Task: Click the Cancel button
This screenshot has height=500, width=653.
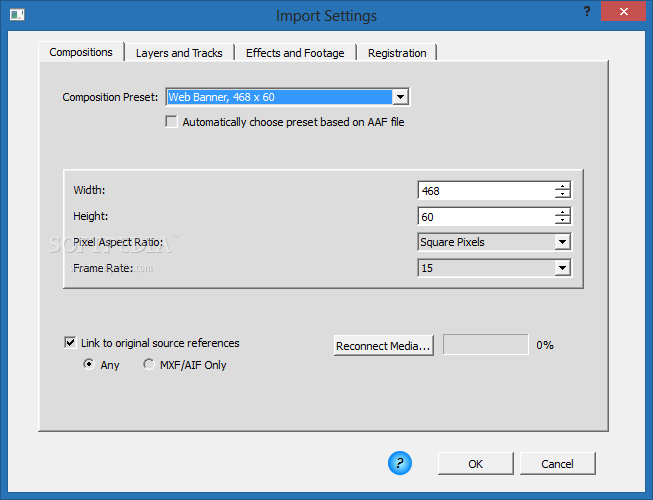Action: click(x=557, y=463)
